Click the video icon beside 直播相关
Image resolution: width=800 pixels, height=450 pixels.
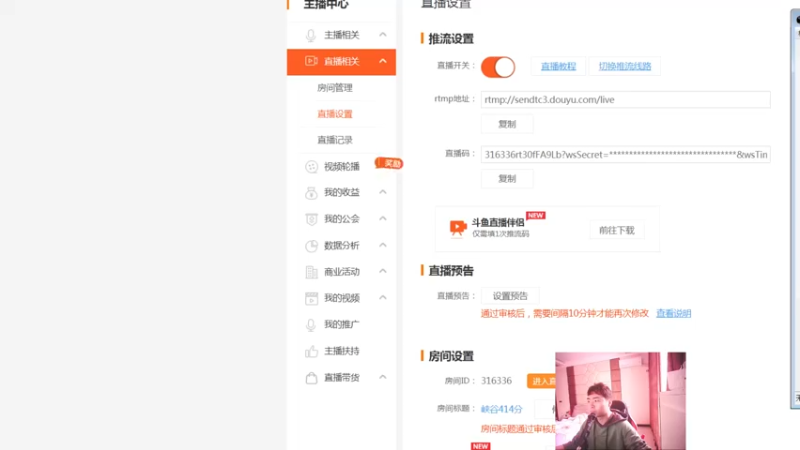coord(311,61)
